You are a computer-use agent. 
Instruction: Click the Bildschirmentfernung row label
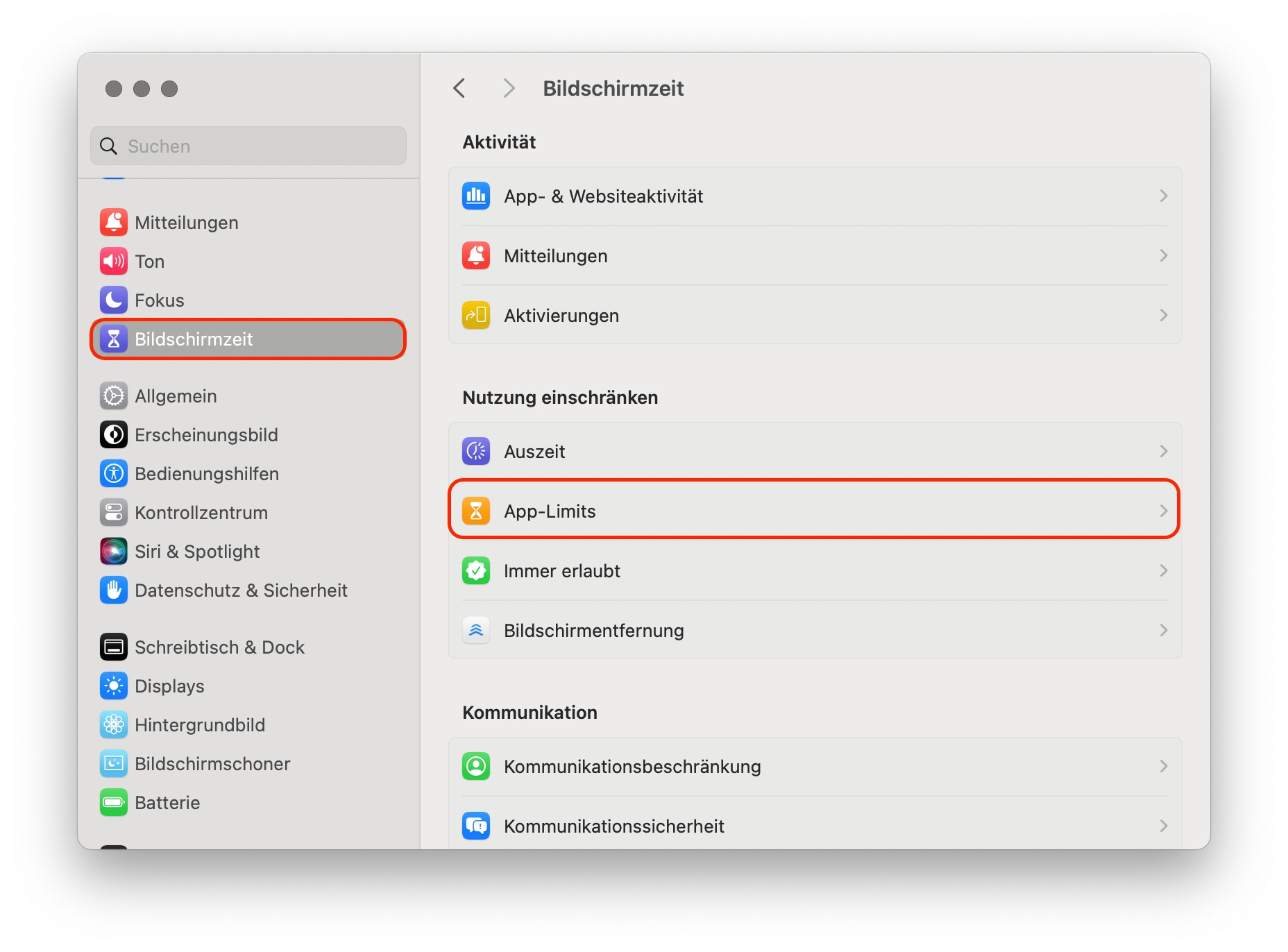594,631
